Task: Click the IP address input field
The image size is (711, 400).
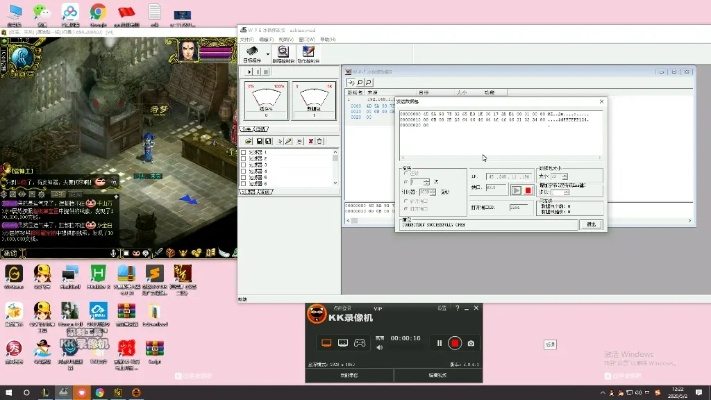Action: 506,176
